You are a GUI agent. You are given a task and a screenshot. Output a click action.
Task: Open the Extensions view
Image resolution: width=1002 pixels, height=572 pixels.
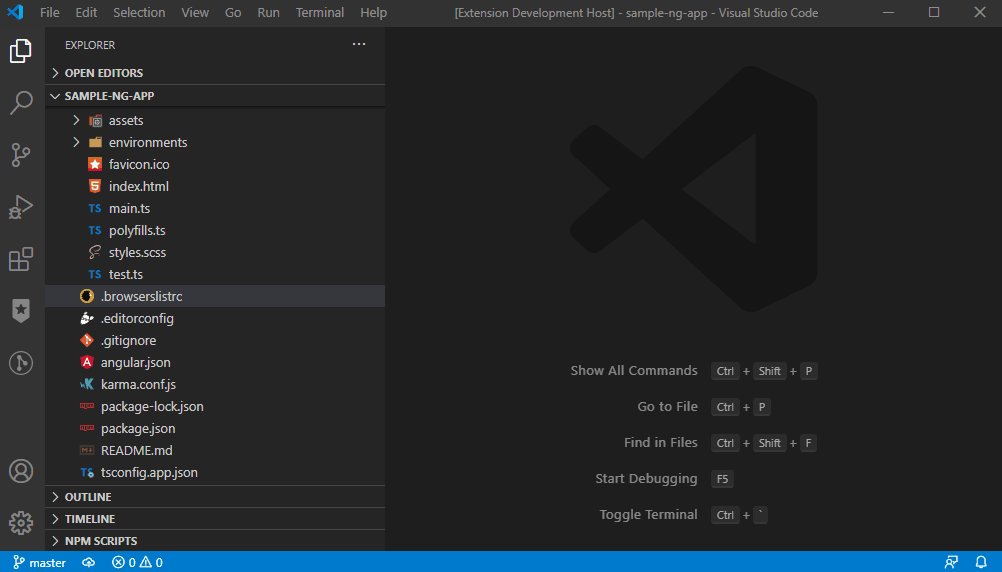[20, 259]
